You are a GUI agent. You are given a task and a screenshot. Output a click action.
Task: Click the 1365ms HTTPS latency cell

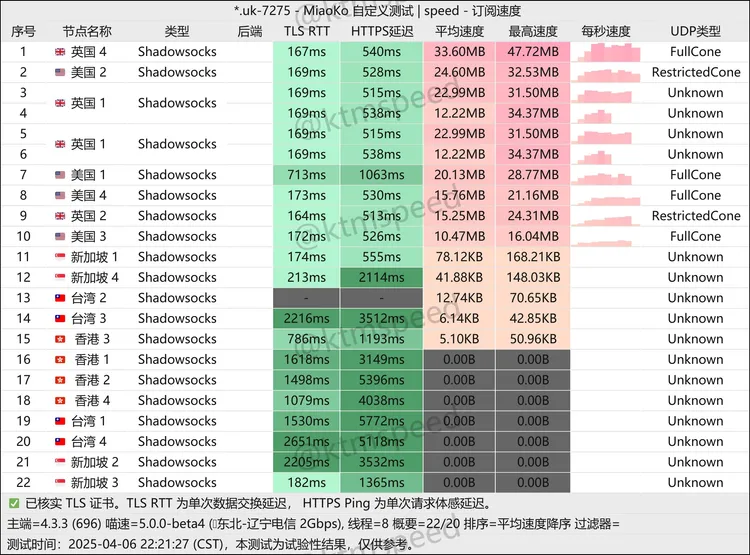(382, 482)
